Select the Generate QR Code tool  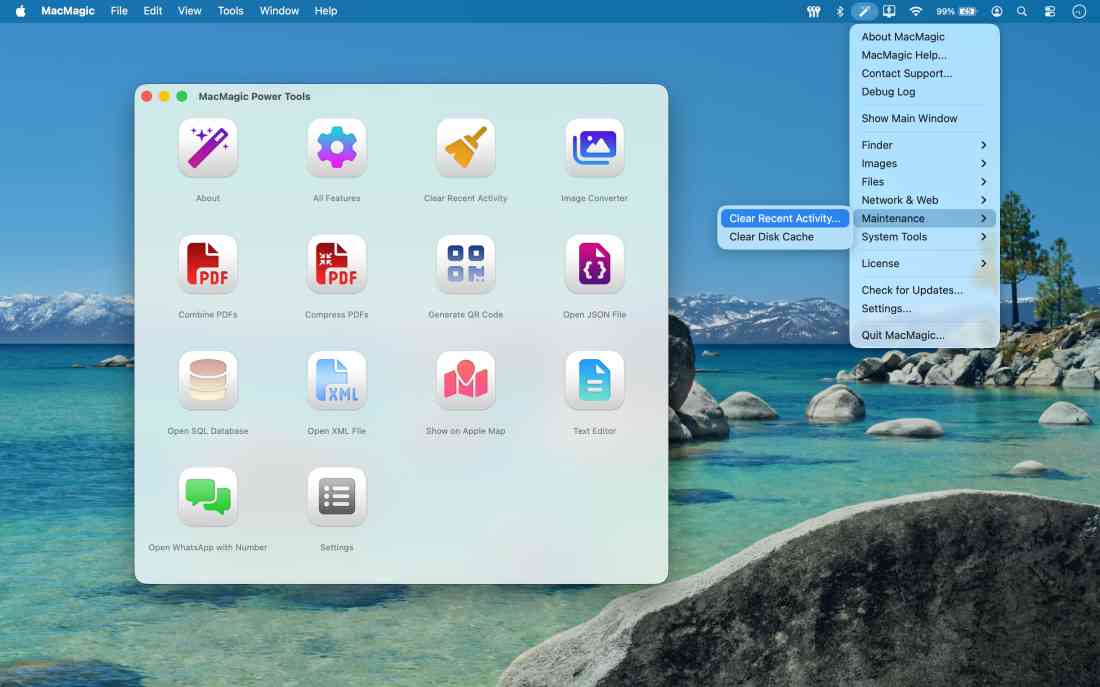465,263
